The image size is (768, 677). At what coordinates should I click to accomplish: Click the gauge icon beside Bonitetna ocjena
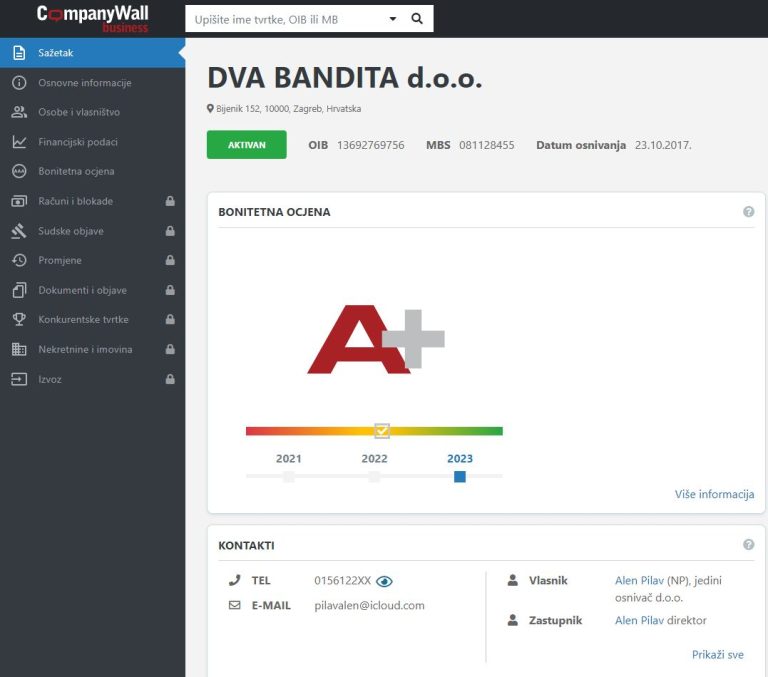coord(19,171)
